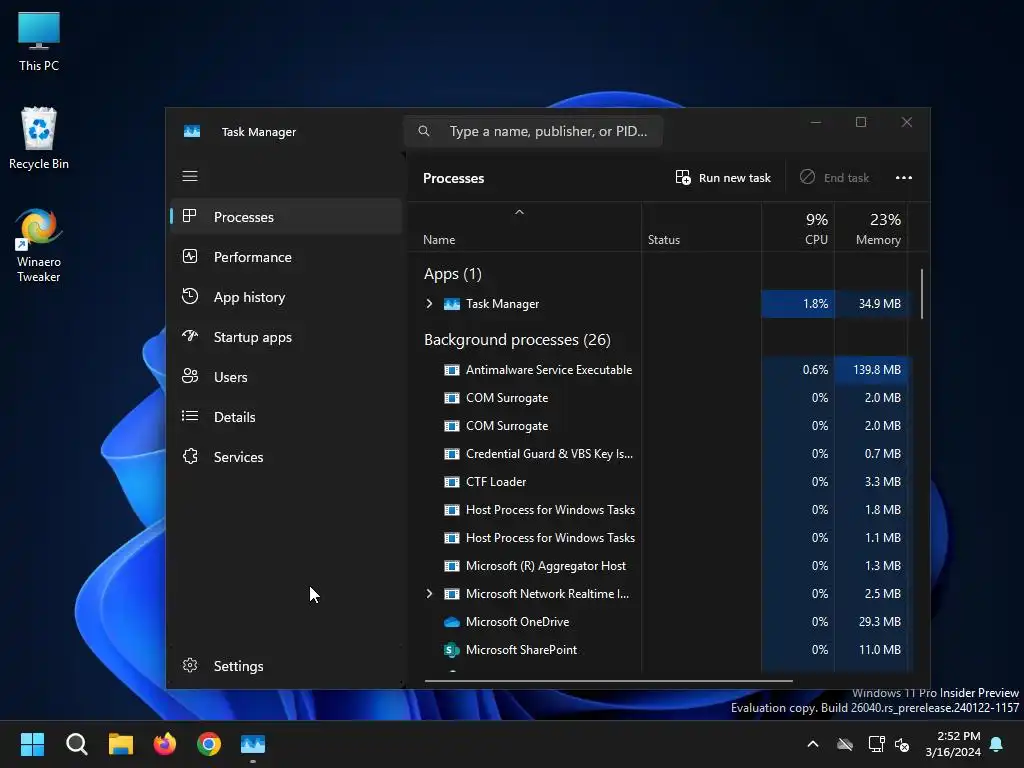Open taskbar Search
This screenshot has height=768, width=1024.
click(x=76, y=744)
